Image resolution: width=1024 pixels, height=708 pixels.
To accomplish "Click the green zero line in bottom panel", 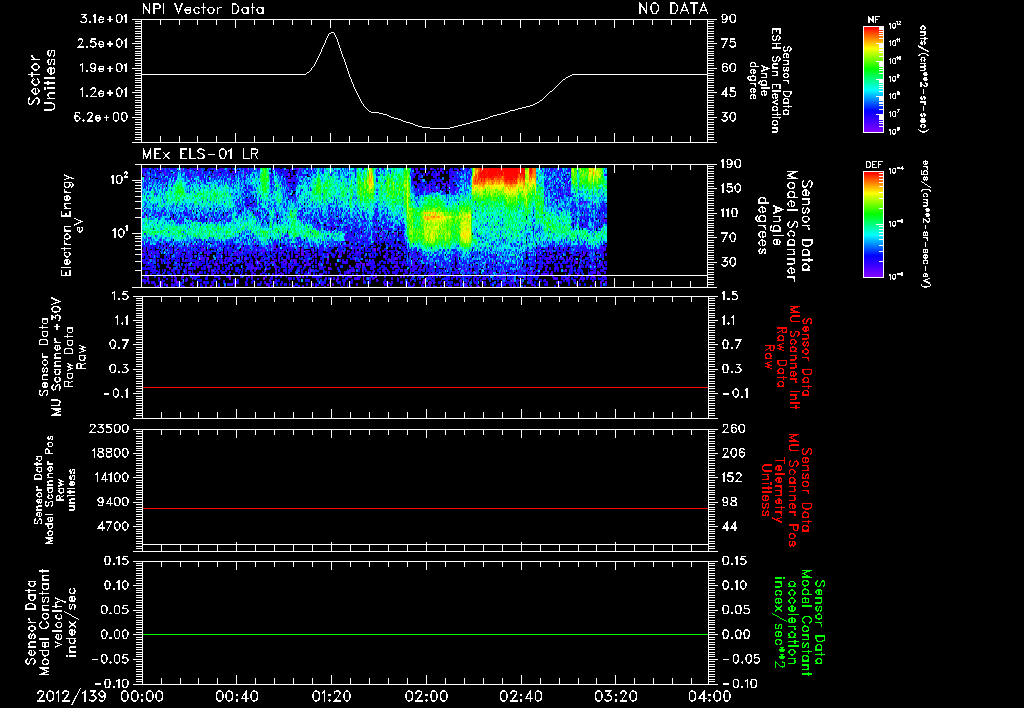I will click(x=424, y=634).
